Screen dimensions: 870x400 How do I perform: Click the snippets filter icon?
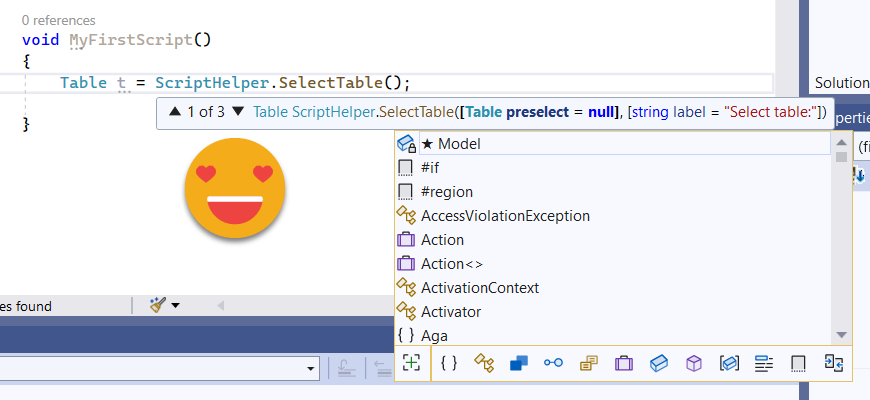[x=798, y=363]
